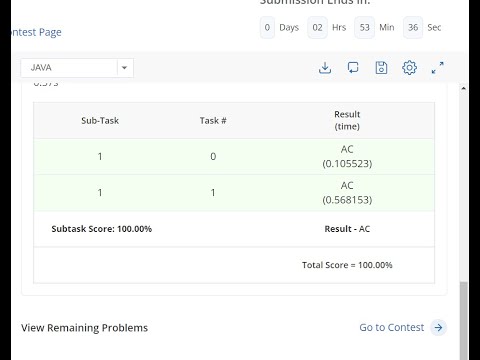Click the download code icon

point(325,68)
